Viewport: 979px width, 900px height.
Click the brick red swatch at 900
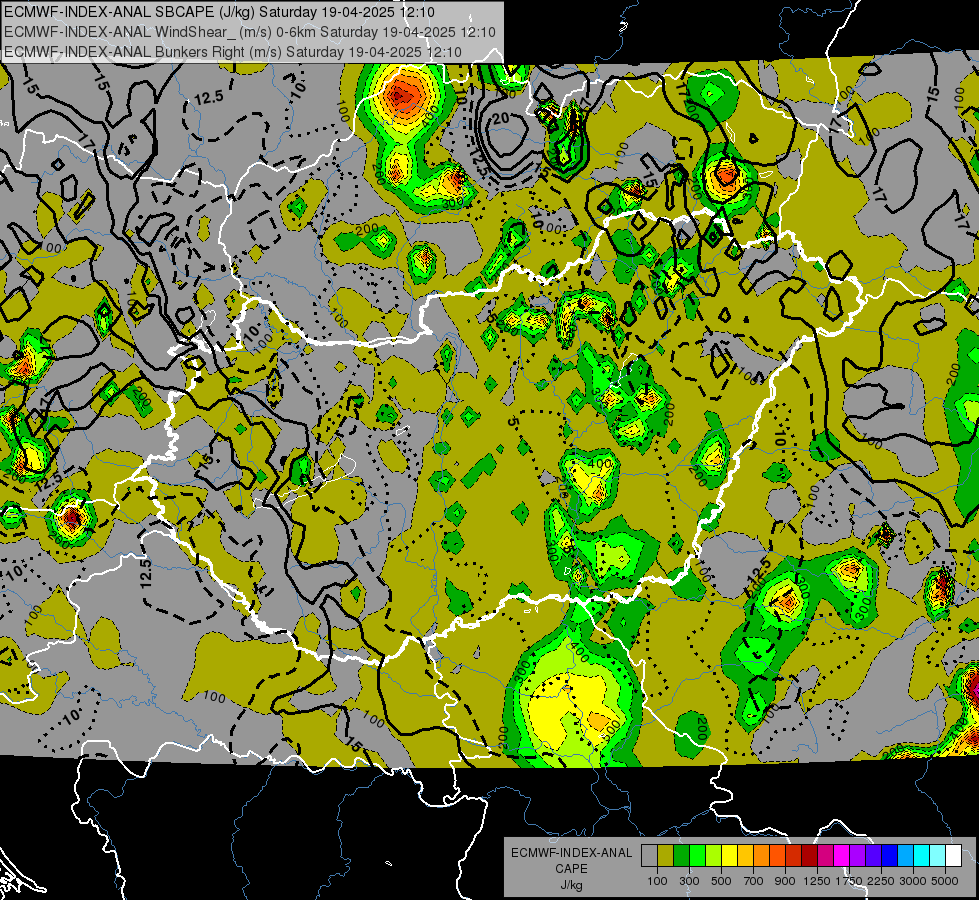coord(794,855)
